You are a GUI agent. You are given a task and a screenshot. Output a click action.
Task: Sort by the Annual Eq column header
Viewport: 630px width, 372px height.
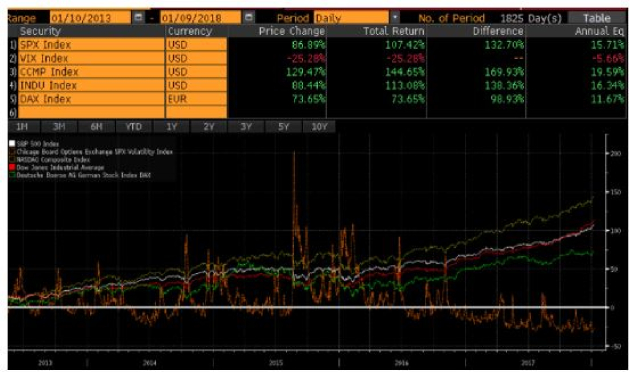click(599, 31)
